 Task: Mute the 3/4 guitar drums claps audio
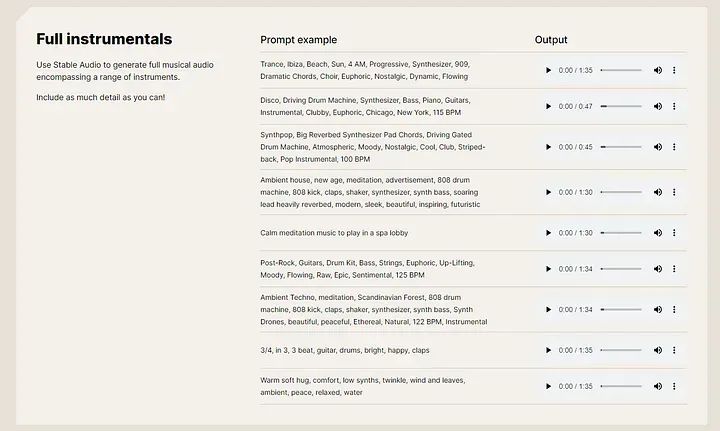[x=658, y=351]
